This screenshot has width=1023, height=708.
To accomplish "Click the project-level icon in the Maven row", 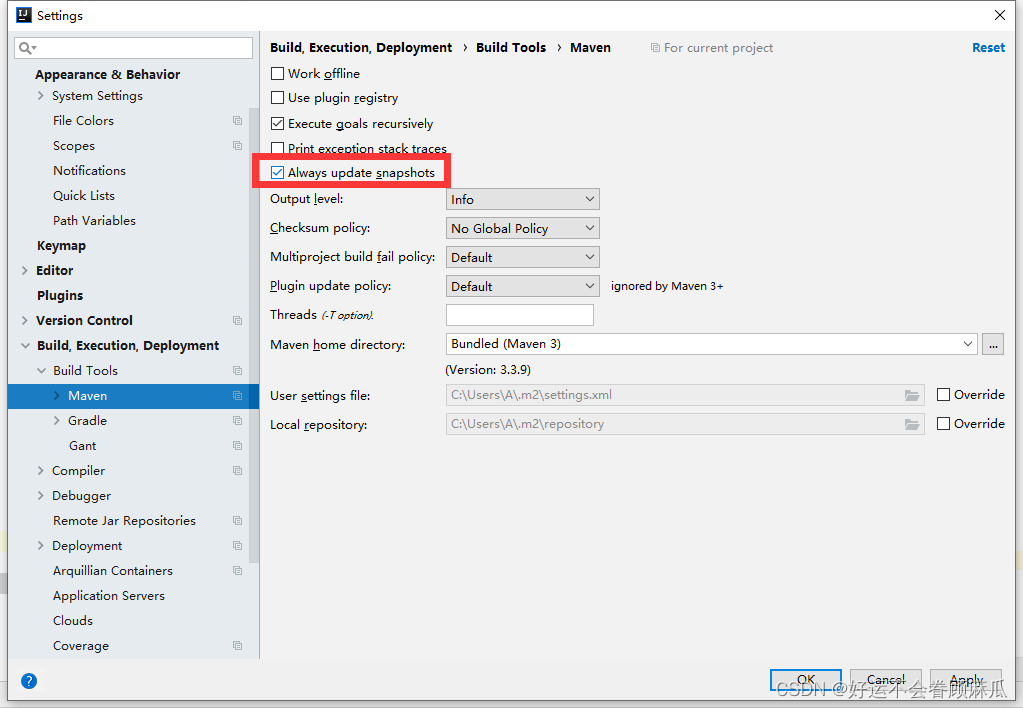I will click(x=237, y=395).
